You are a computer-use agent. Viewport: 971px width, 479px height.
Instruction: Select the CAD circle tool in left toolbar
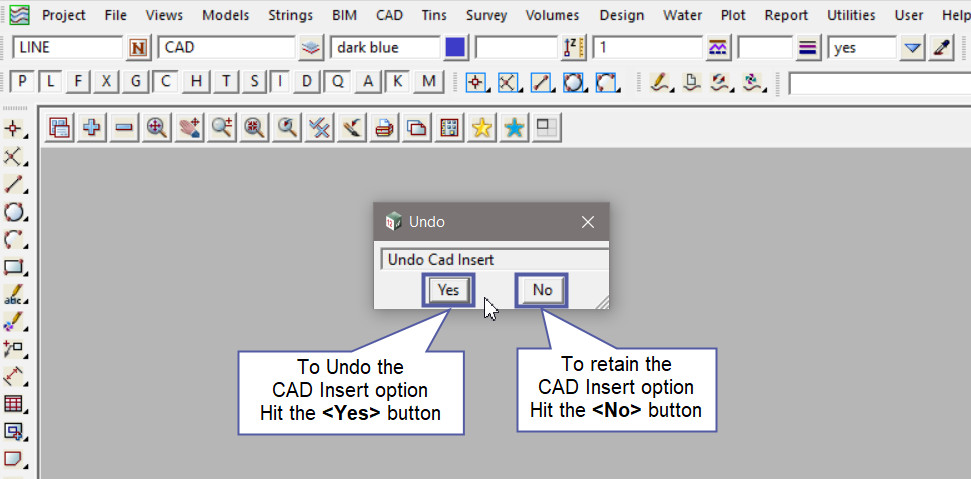click(14, 212)
